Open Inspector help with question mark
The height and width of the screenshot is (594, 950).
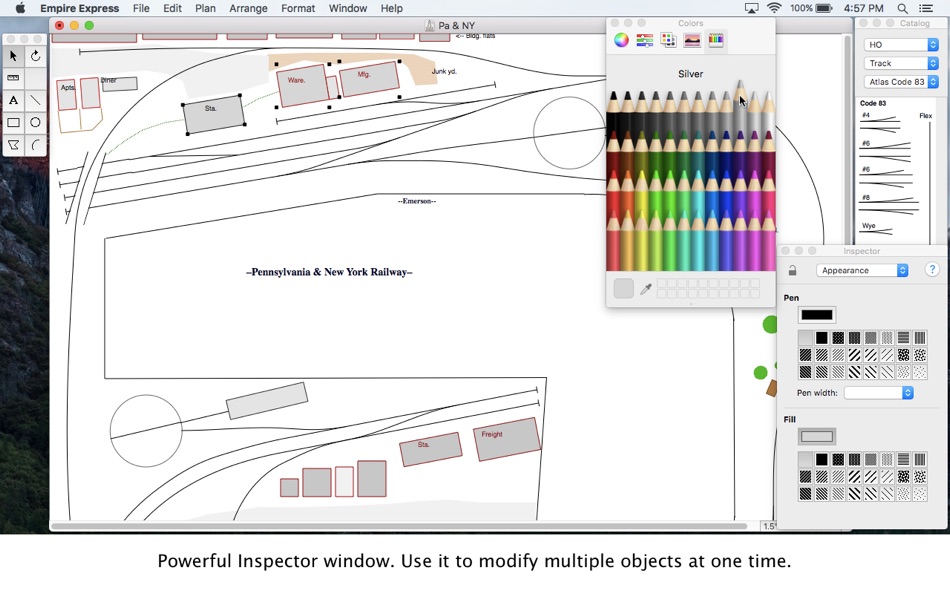pos(932,270)
